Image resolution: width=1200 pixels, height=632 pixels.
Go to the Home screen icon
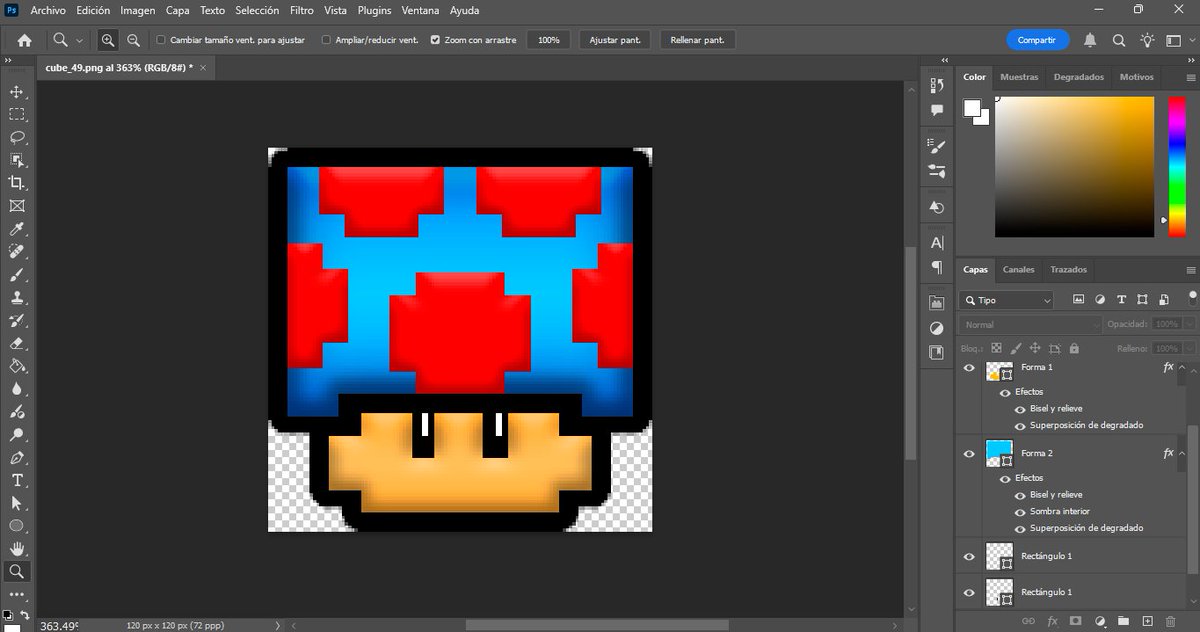[24, 40]
